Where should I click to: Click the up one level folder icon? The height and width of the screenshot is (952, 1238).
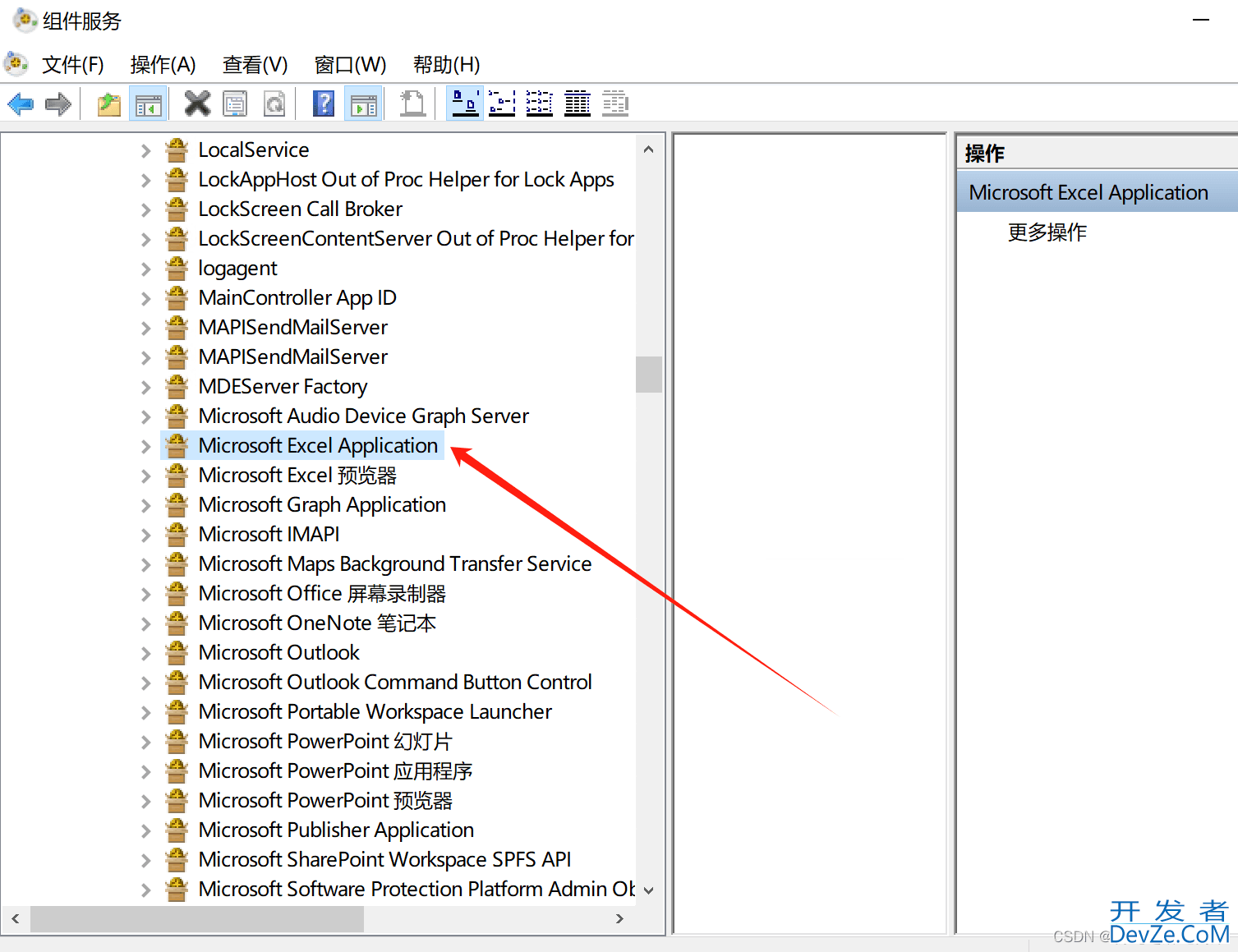pos(109,104)
